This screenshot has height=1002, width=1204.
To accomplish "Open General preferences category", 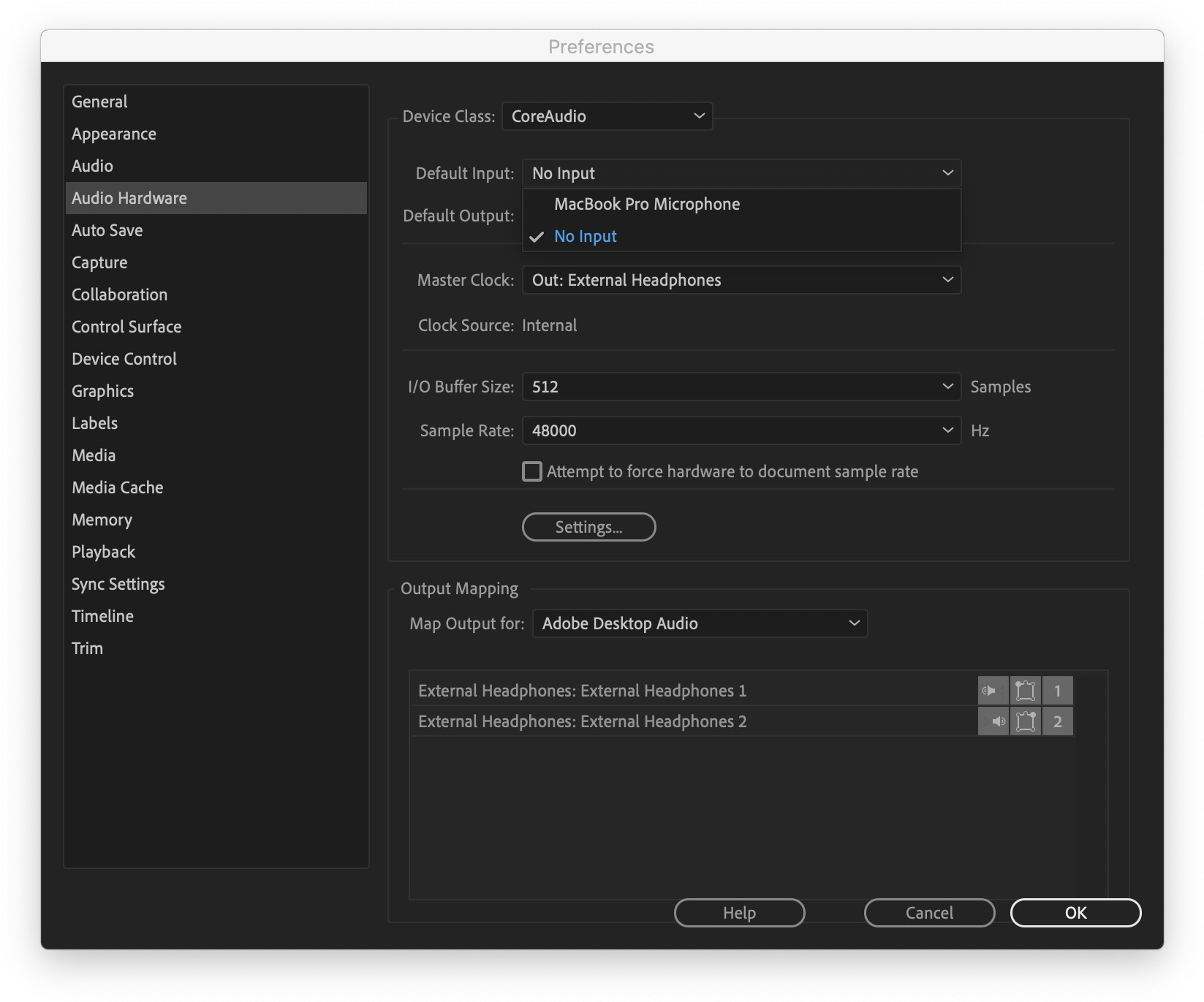I will tap(216, 102).
